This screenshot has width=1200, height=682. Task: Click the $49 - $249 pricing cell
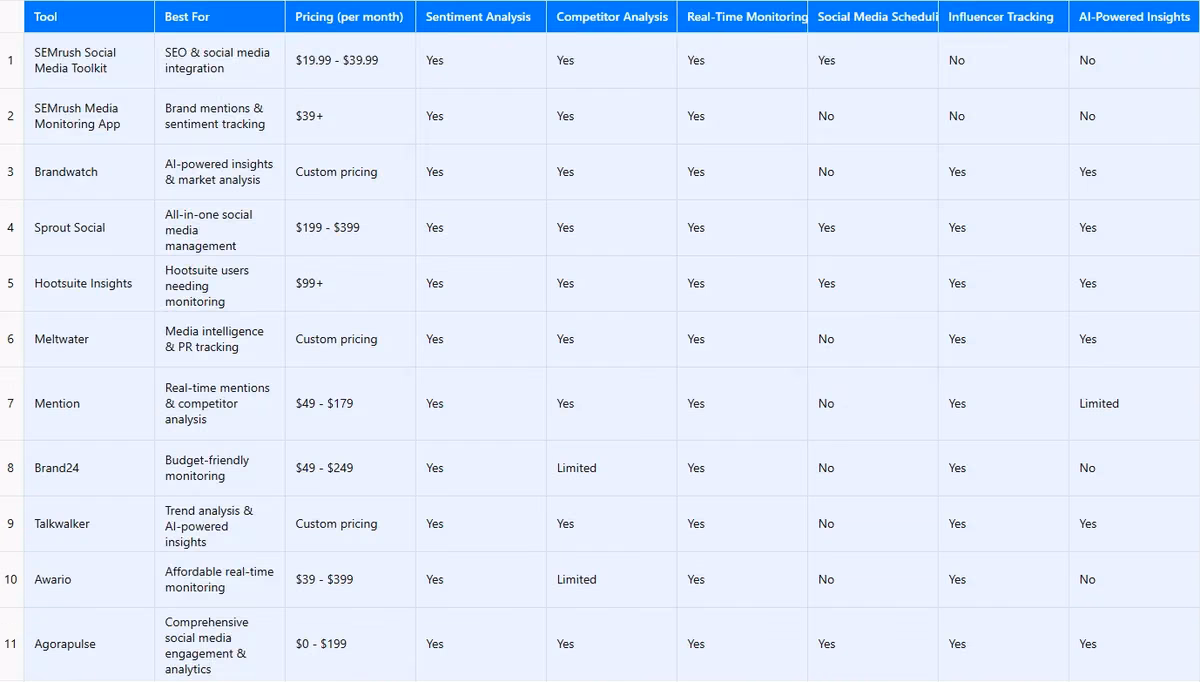point(350,468)
